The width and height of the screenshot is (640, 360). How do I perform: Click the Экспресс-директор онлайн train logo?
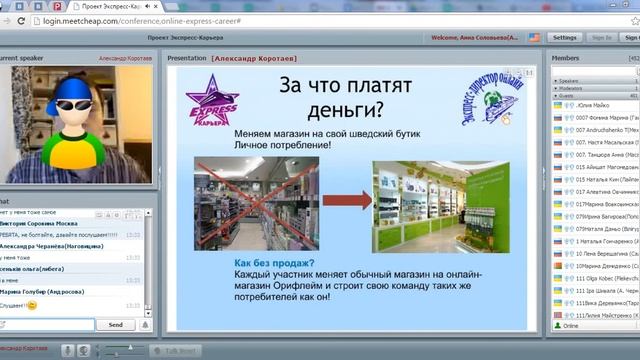pyautogui.click(x=493, y=99)
